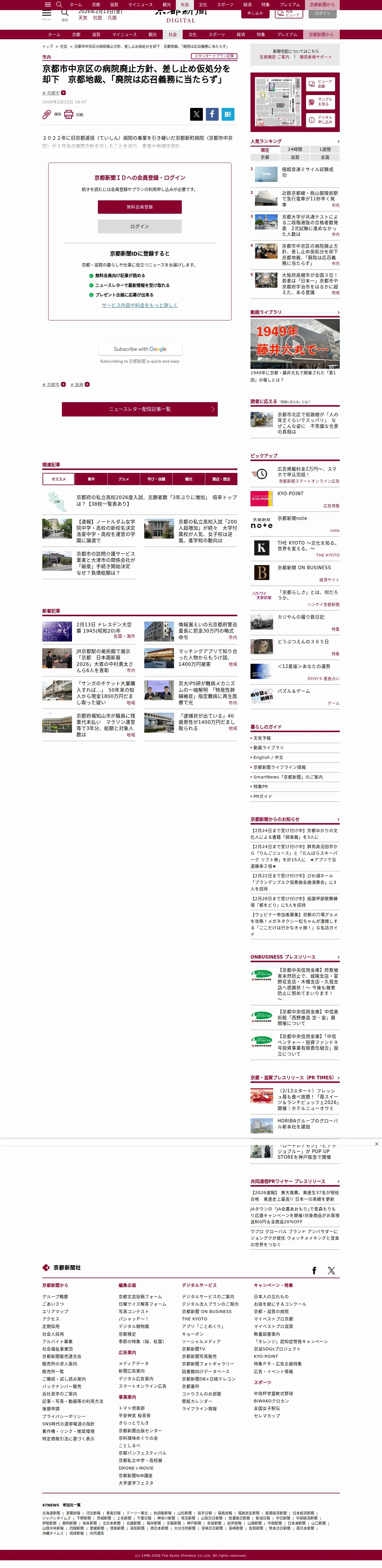Open the 京都新聞note logo item
This screenshot has width=382, height=1568.
[x=262, y=523]
